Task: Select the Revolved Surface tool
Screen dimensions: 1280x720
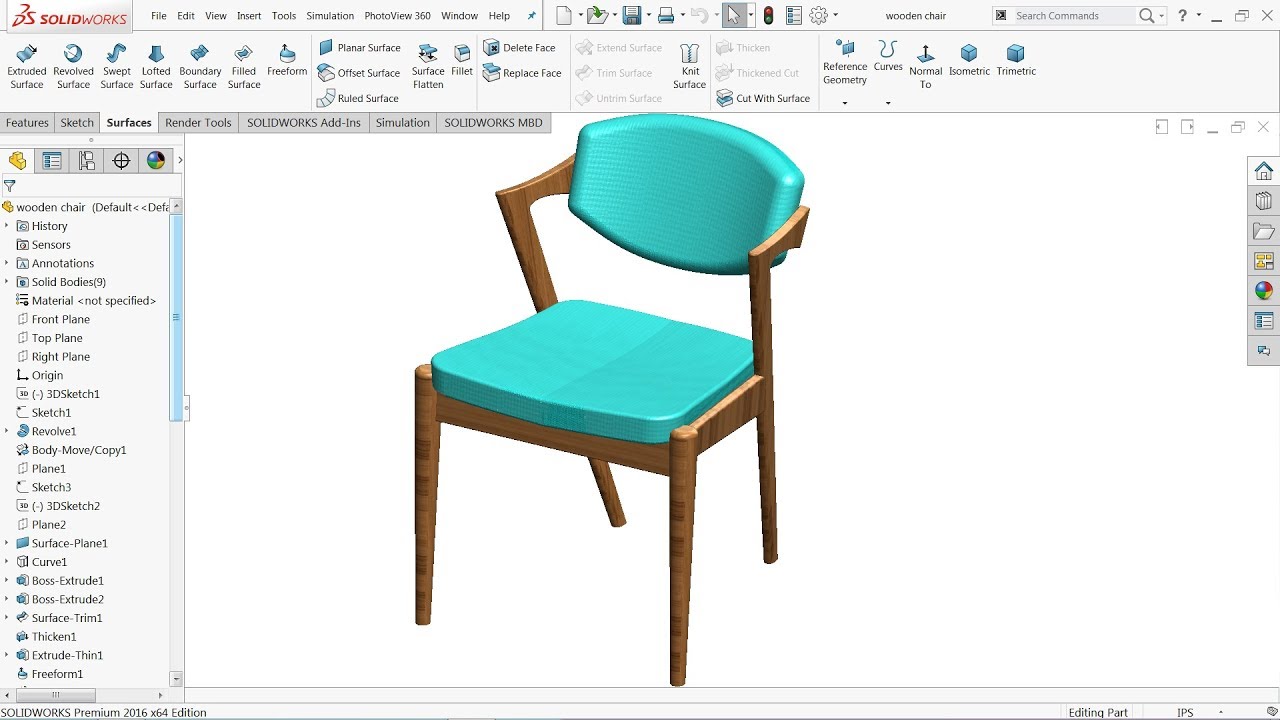Action: [73, 66]
